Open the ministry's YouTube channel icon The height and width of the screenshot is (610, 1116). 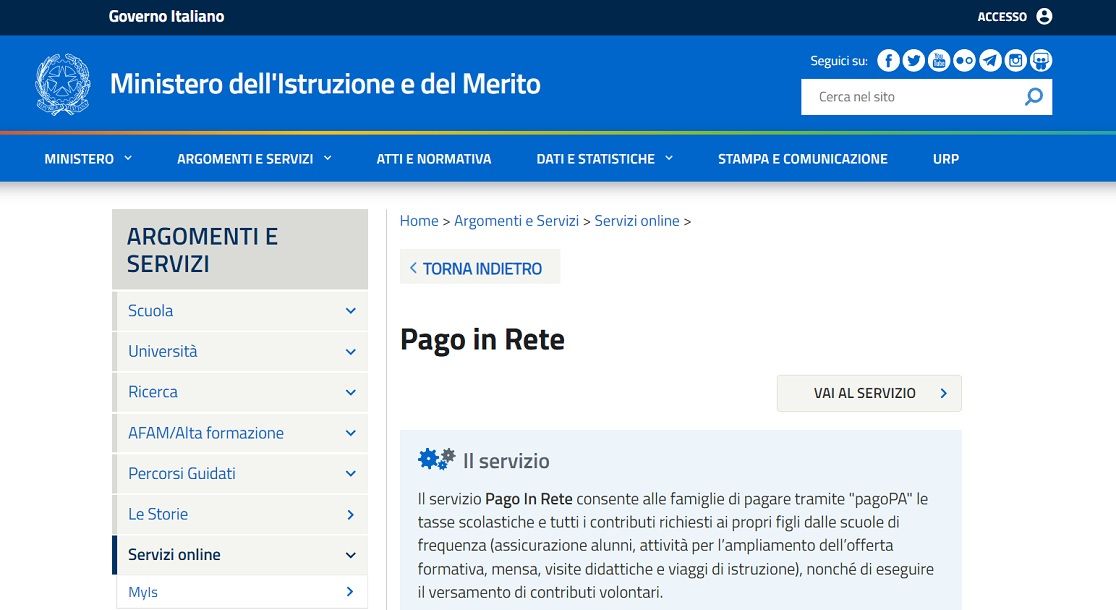pyautogui.click(x=939, y=61)
